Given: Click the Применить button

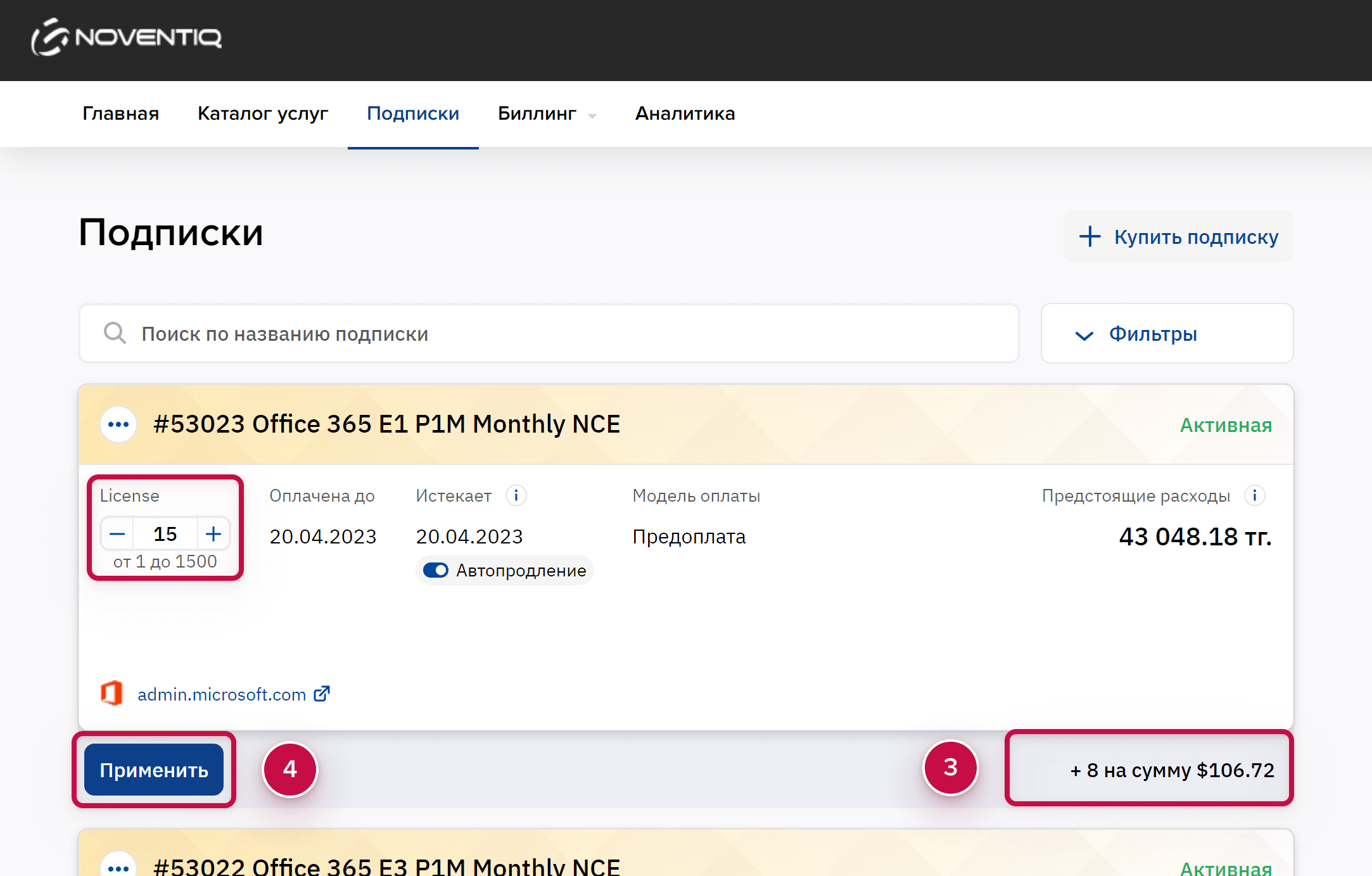Looking at the screenshot, I should pos(154,770).
